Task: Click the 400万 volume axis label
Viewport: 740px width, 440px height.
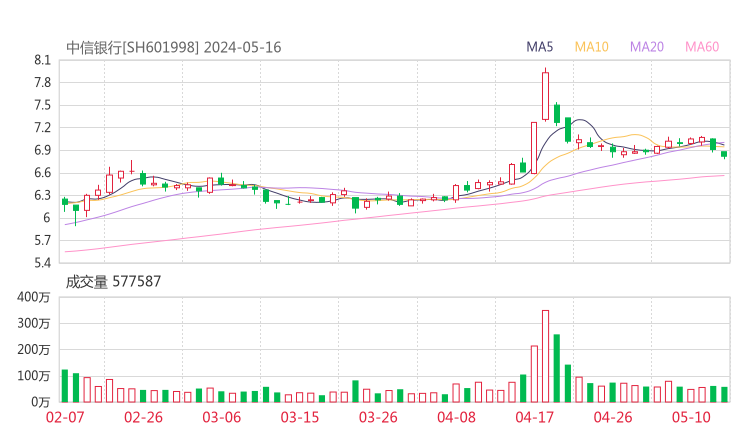Action: point(33,297)
